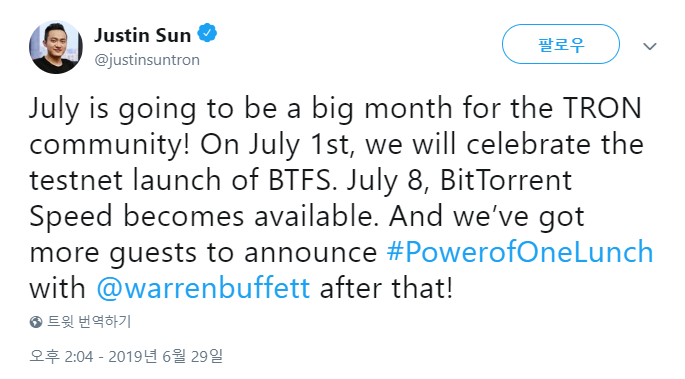Click the phrase July 1st in the tweet
Image resolution: width=685 pixels, height=379 pixels.
tap(299, 145)
